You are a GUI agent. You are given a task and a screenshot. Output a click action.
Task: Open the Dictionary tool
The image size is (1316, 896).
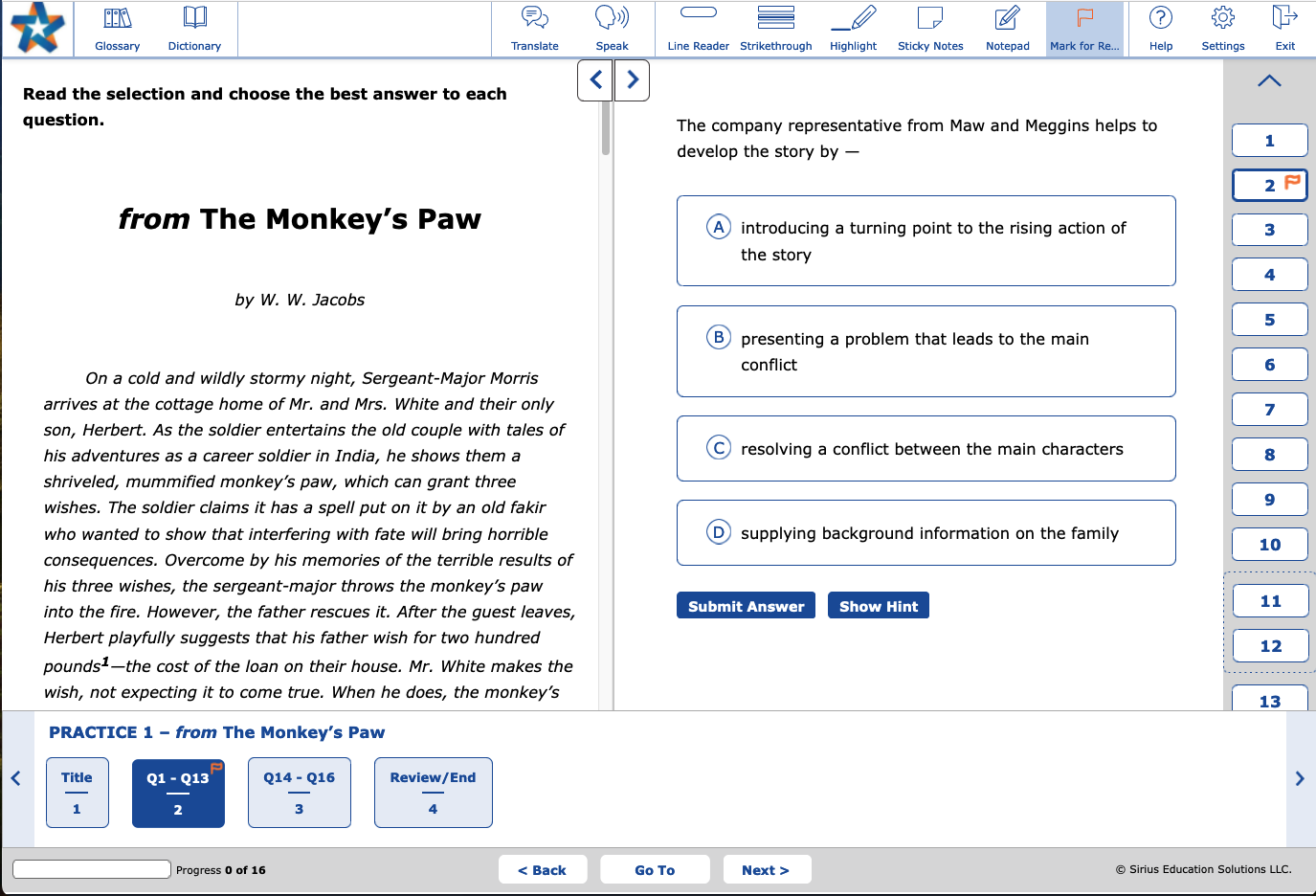tap(194, 29)
